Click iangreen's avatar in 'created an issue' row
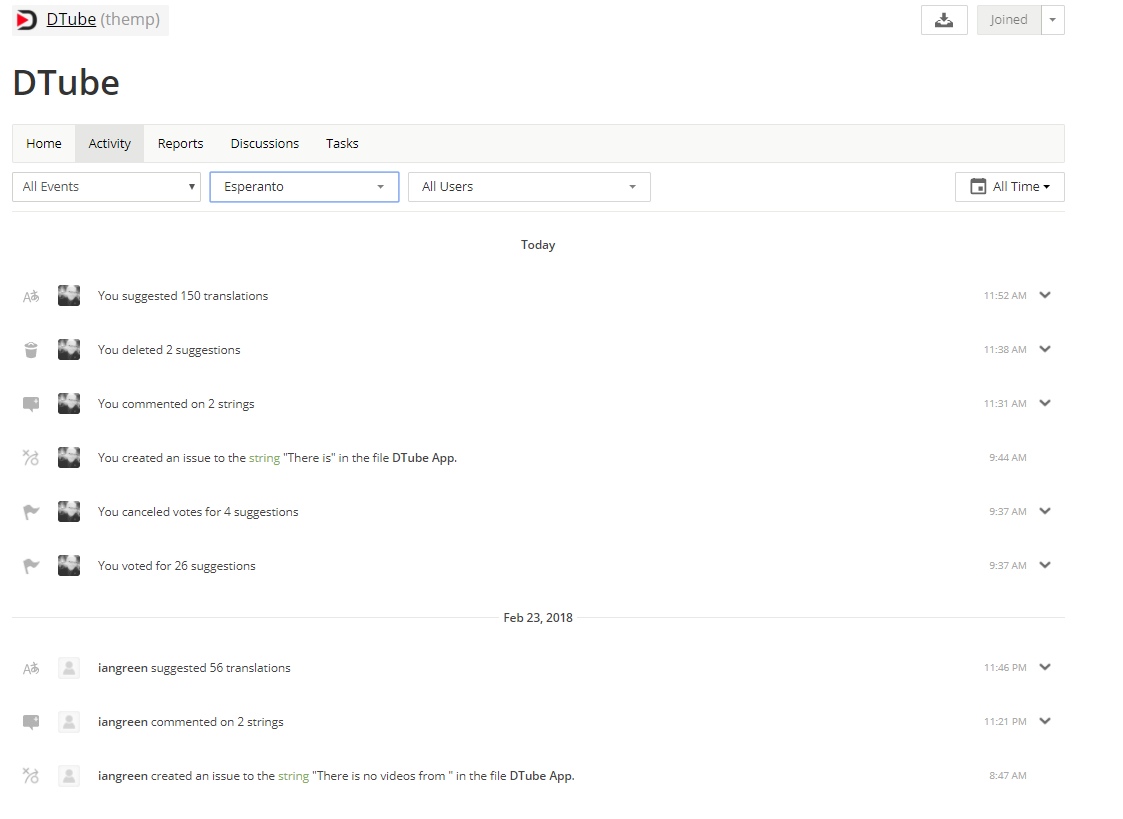Screen dimensions: 1123x819 [69, 776]
